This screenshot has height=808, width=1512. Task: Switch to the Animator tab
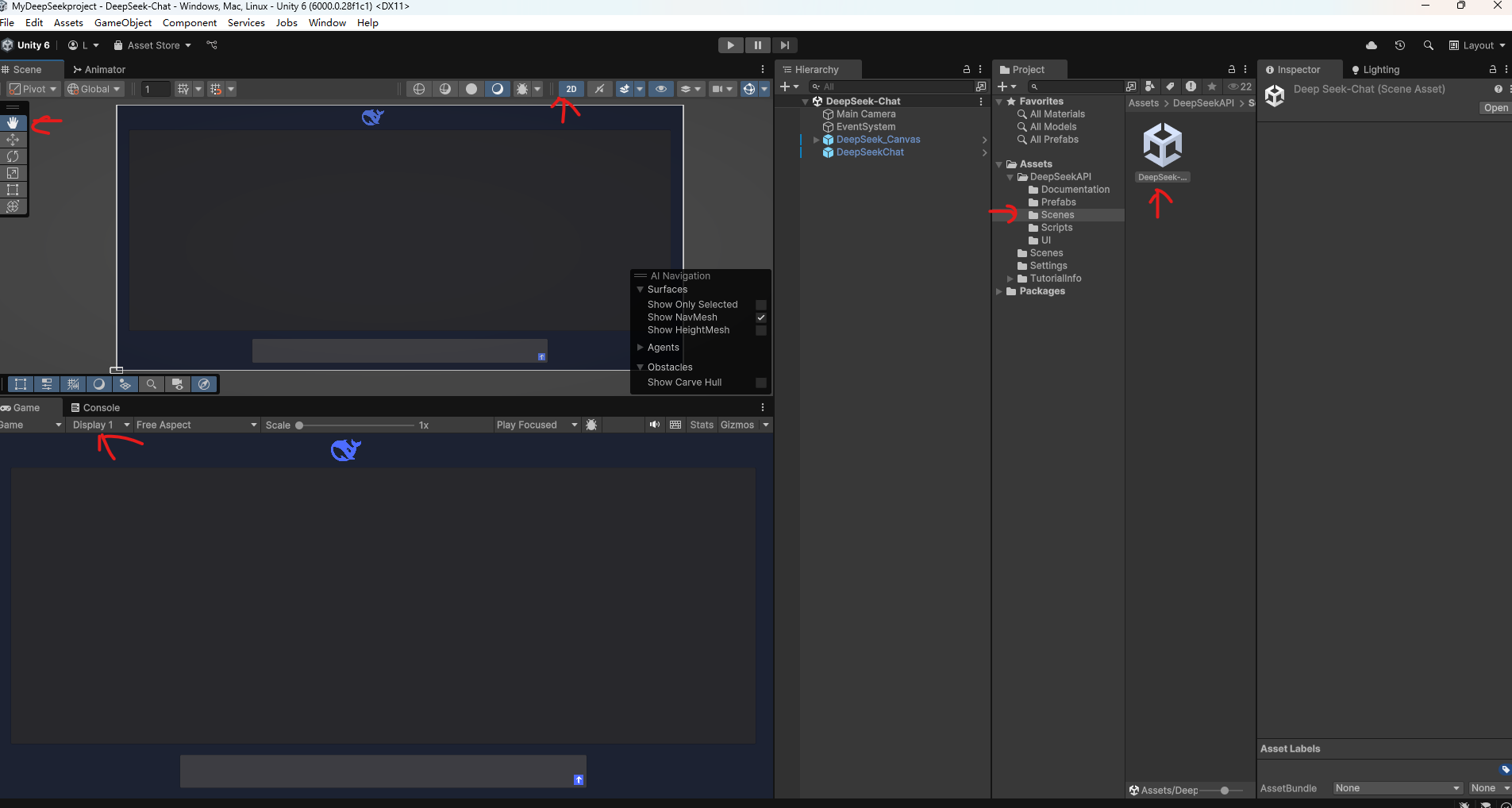(x=99, y=70)
